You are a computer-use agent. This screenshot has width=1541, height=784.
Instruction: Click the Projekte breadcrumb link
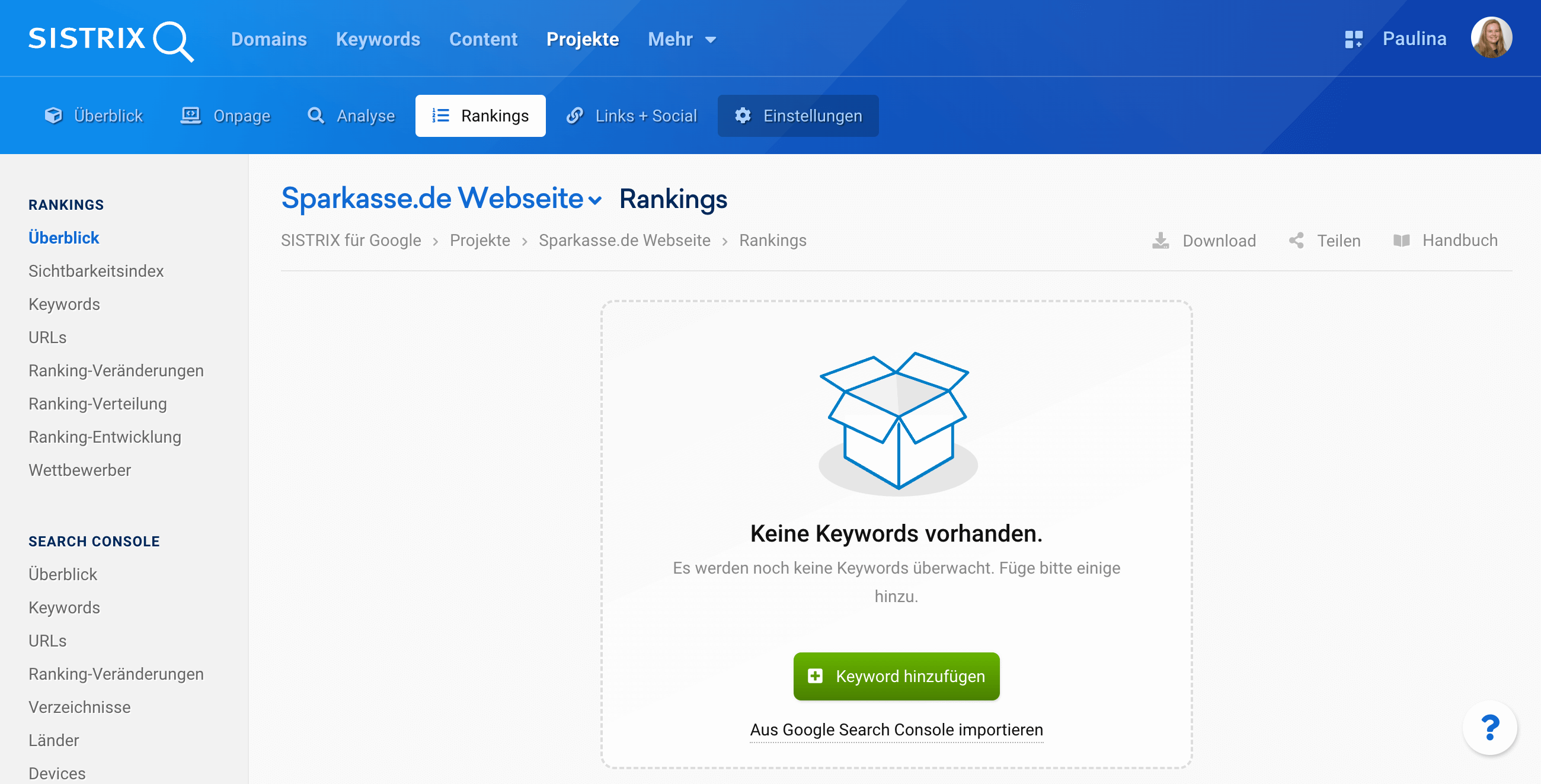tap(479, 241)
